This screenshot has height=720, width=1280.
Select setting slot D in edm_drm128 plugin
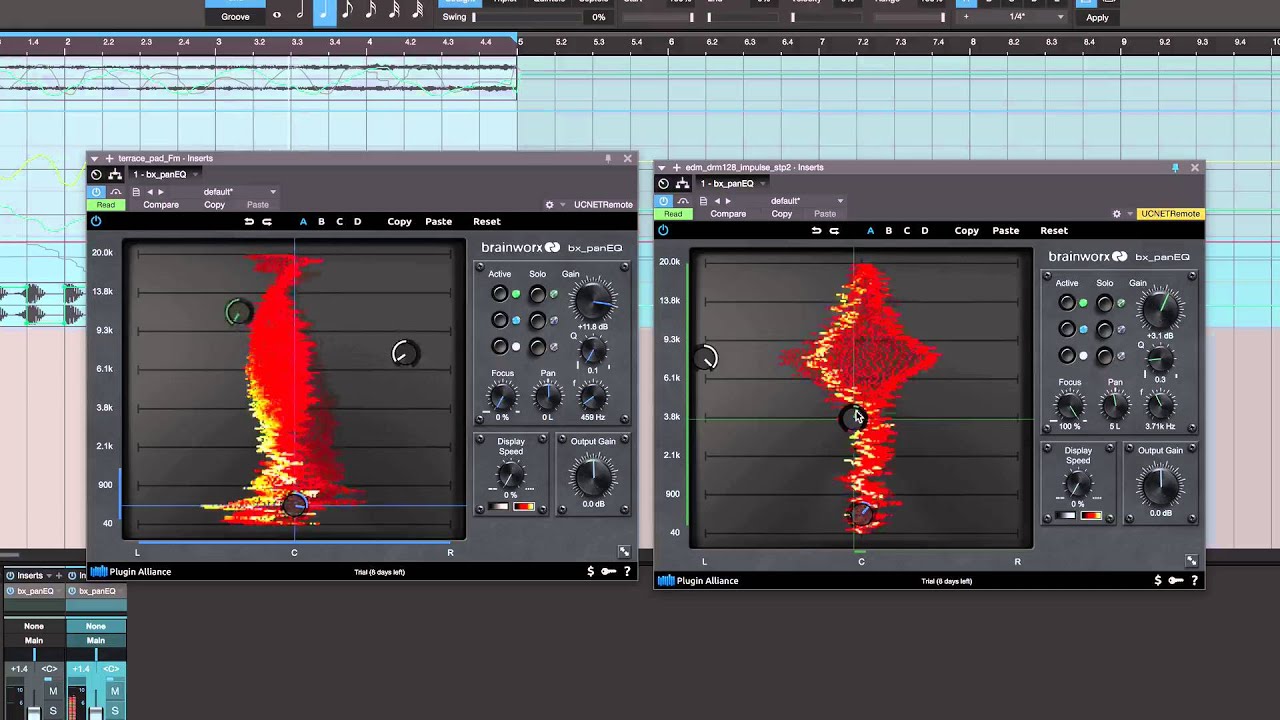924,230
